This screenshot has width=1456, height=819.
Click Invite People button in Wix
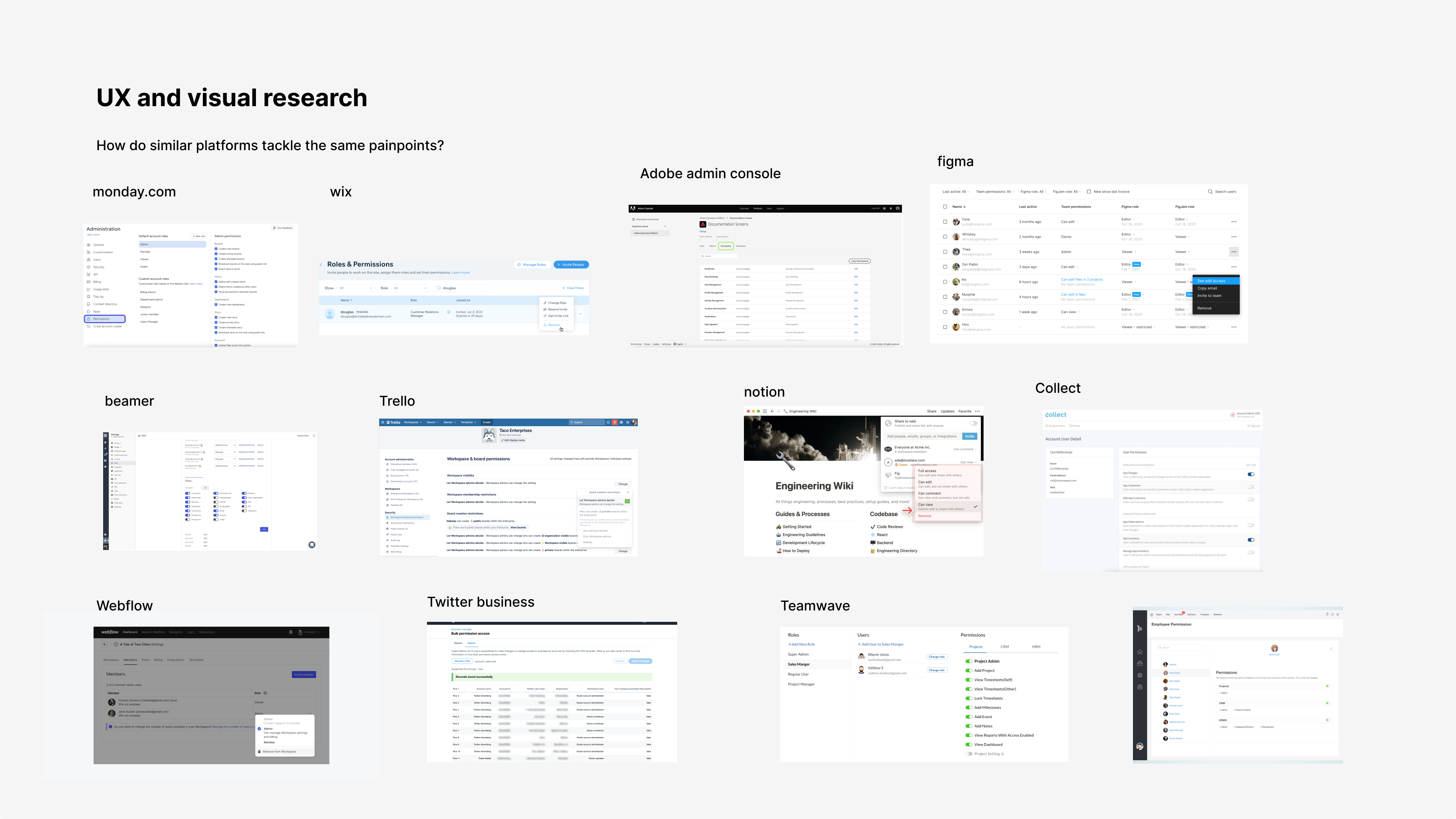coord(571,265)
